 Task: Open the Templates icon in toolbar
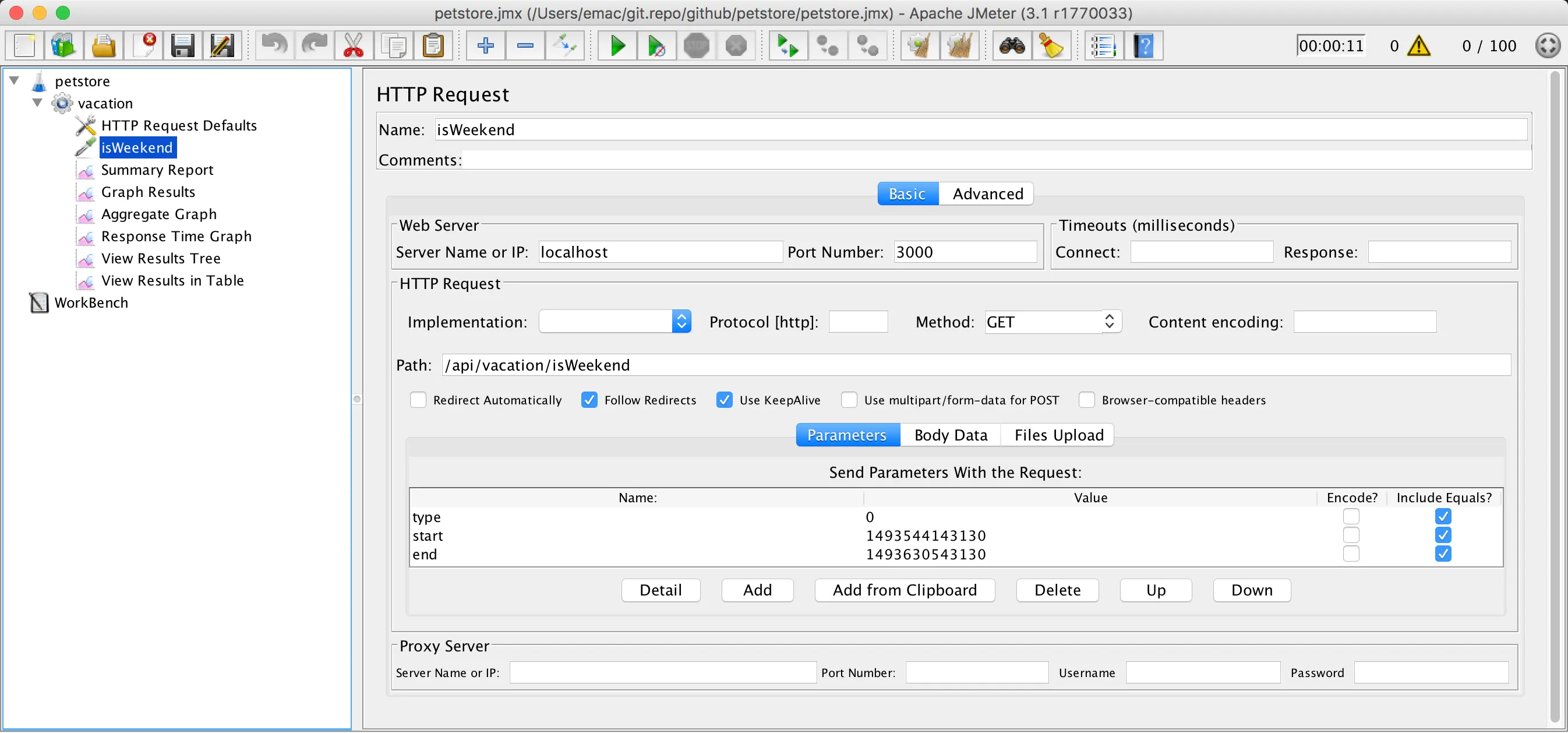pos(63,45)
